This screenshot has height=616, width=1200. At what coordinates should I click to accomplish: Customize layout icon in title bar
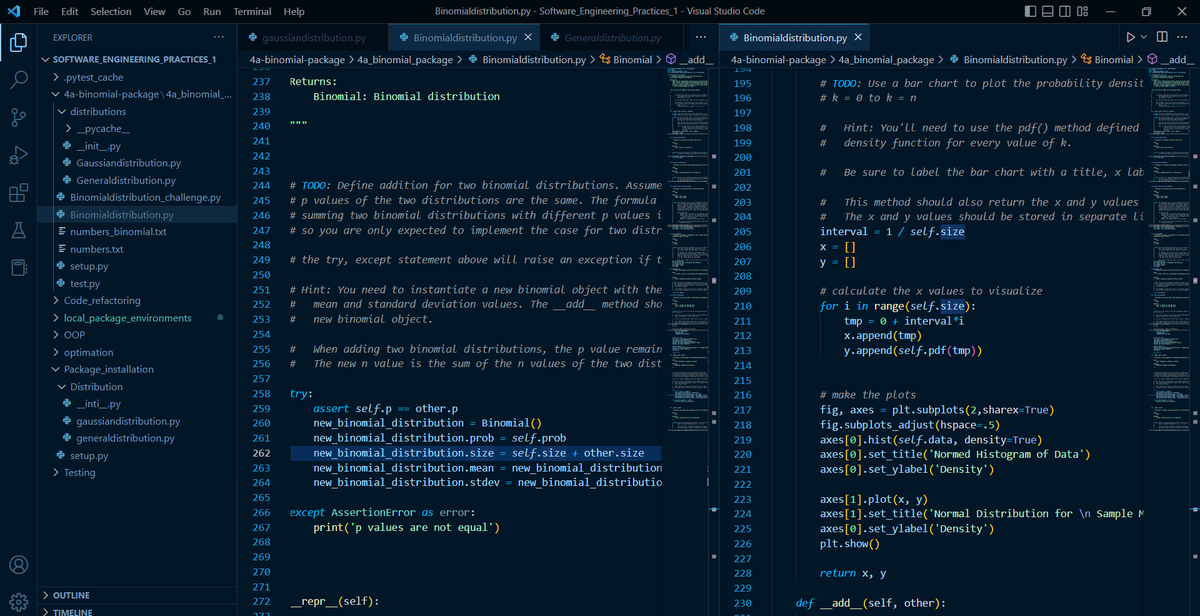pyautogui.click(x=1083, y=11)
